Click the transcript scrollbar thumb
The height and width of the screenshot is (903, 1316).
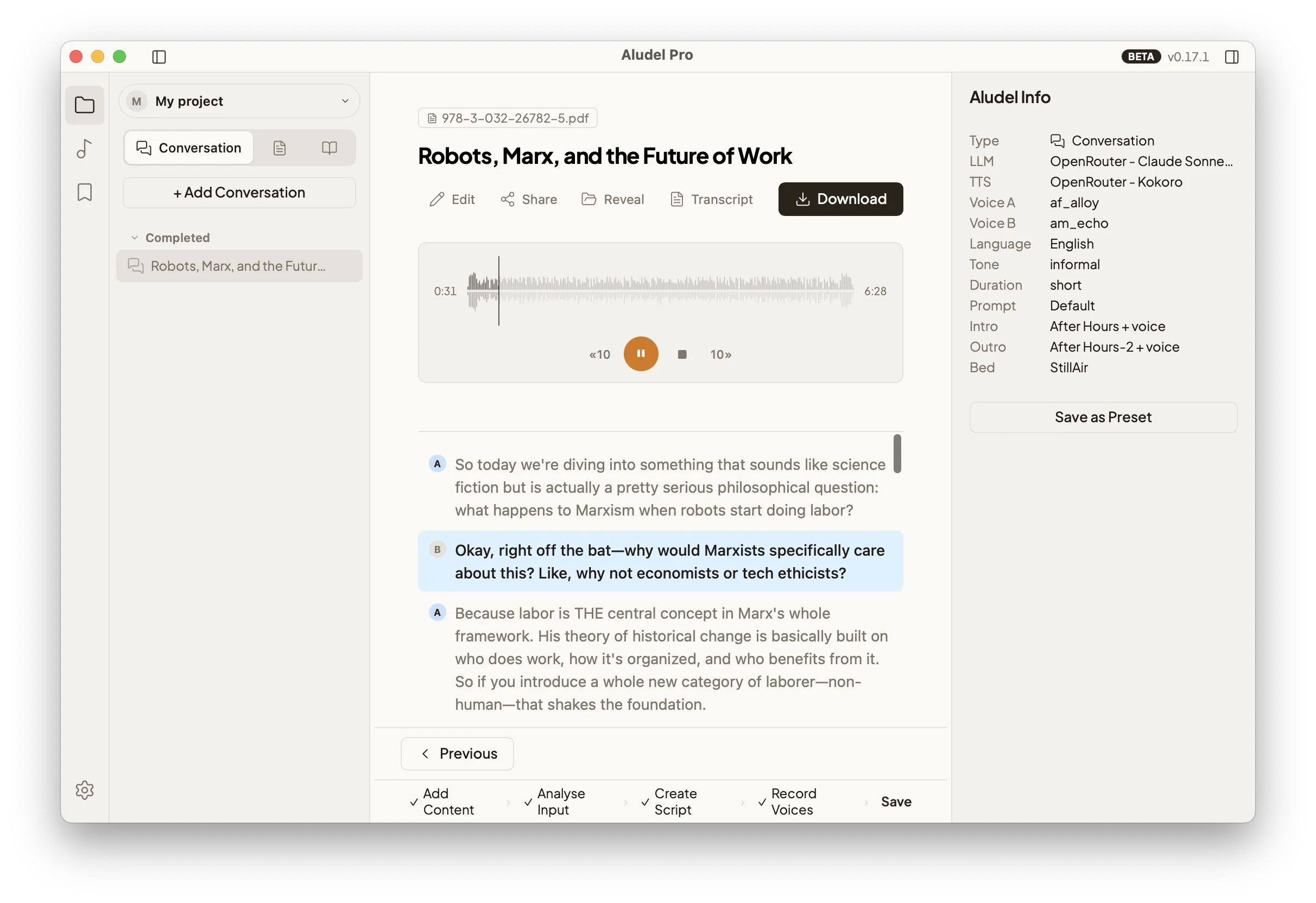(x=897, y=454)
